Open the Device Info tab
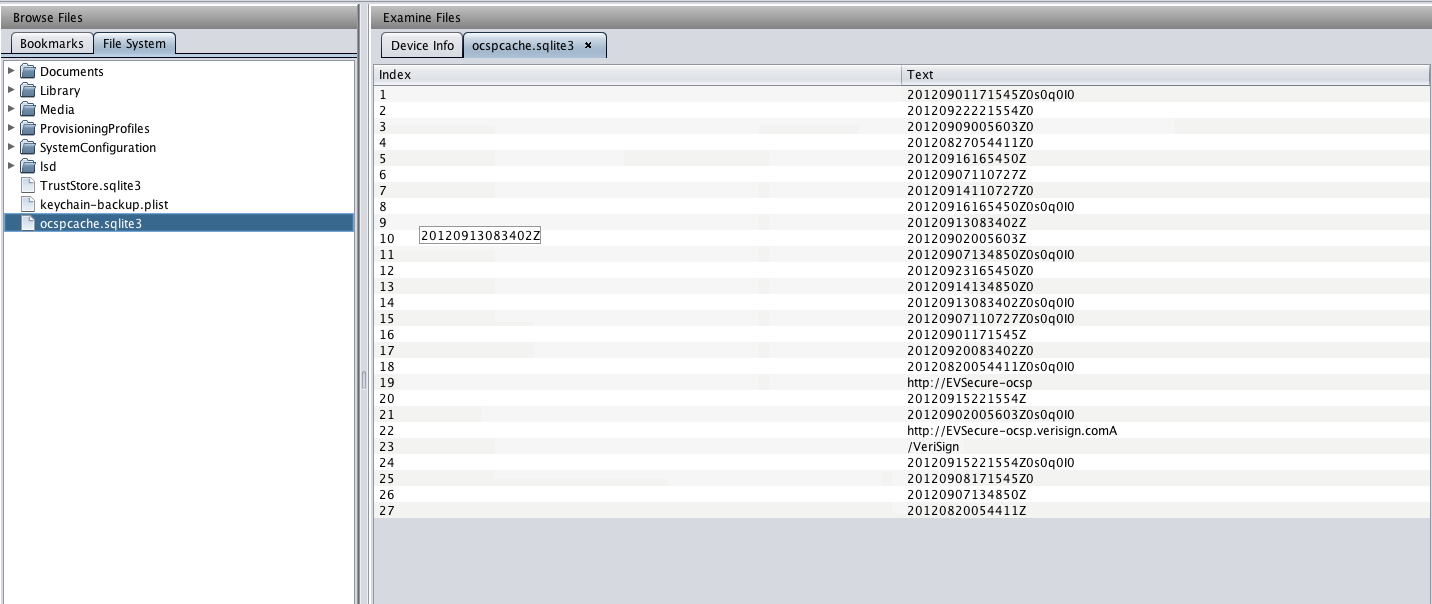This screenshot has width=1432, height=604. [422, 45]
